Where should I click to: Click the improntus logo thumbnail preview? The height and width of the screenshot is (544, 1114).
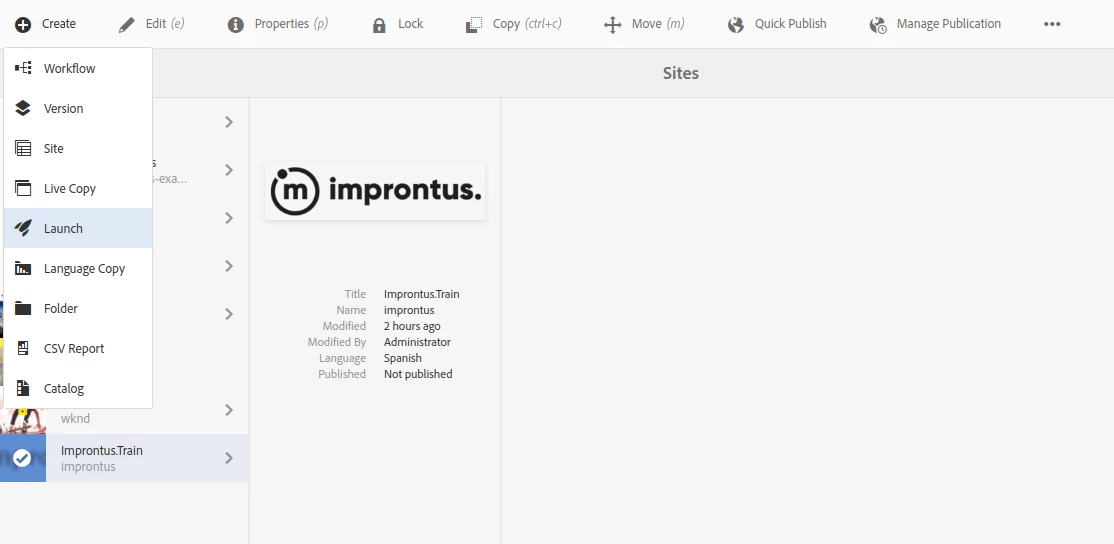click(x=375, y=191)
